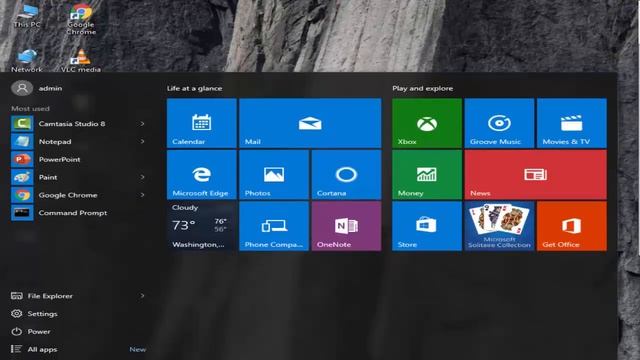Viewport: 640px width, 360px height.
Task: Launch the OneNote tile
Action: (x=346, y=226)
